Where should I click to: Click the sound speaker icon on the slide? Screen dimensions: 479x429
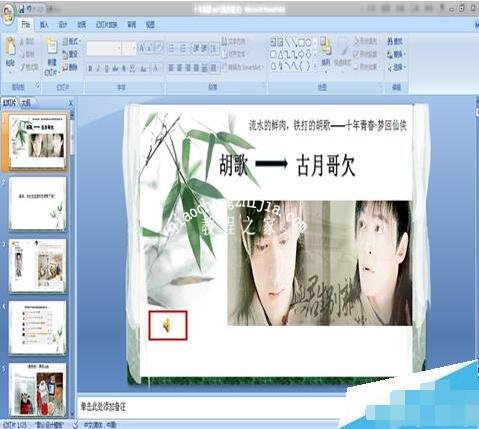167,325
